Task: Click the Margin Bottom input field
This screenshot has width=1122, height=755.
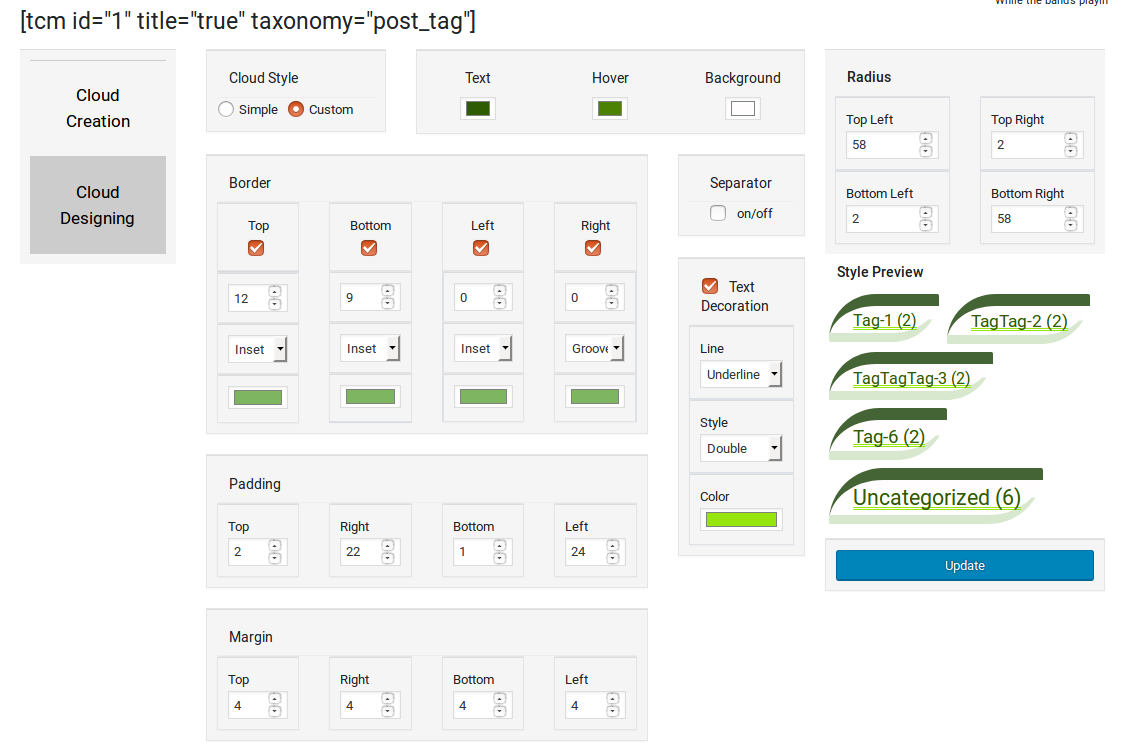Action: [477, 706]
